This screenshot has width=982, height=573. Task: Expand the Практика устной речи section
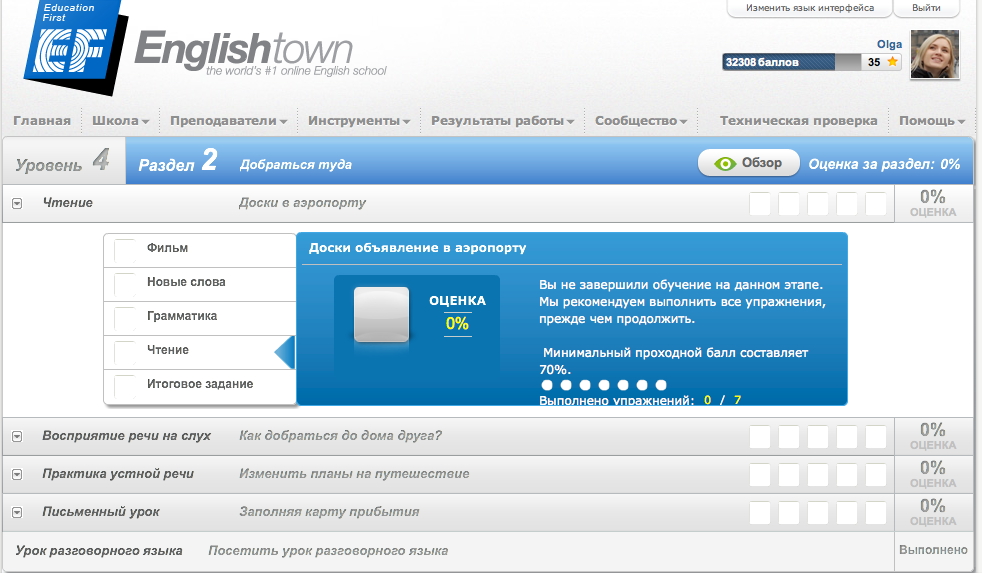point(18,475)
